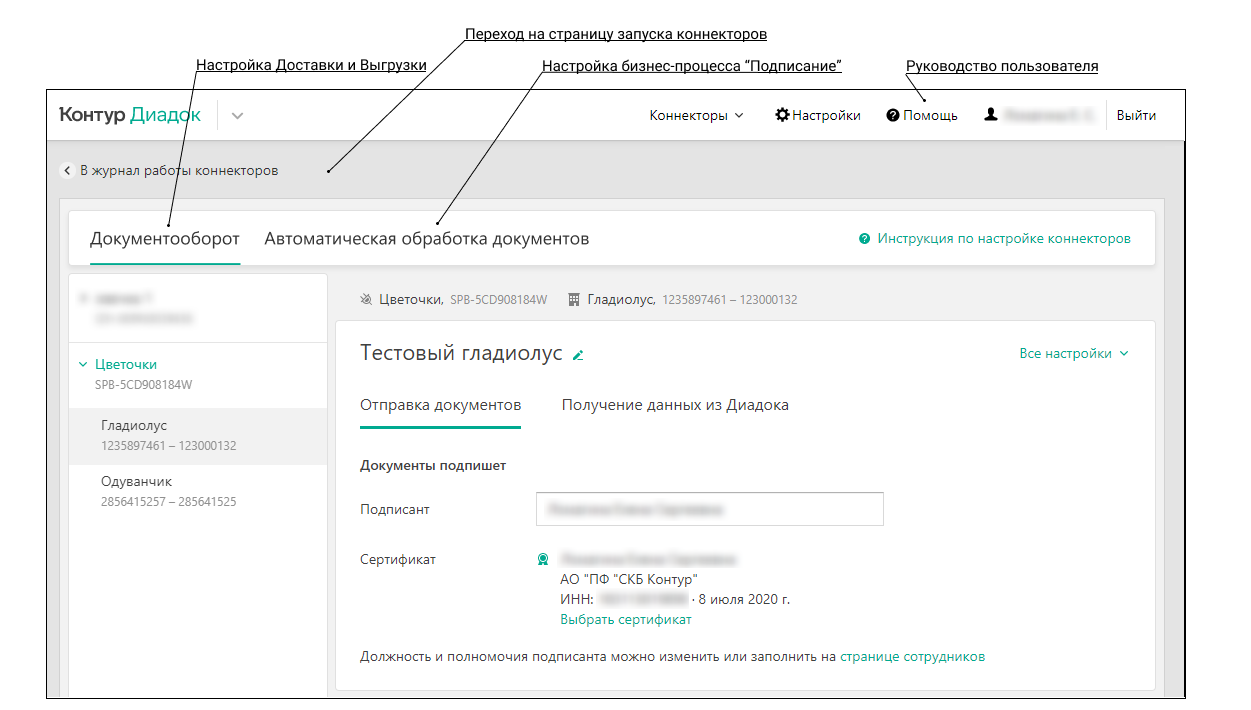Viewport: 1251px width, 710px height.
Task: Open the Помощь menu item
Action: coord(930,115)
